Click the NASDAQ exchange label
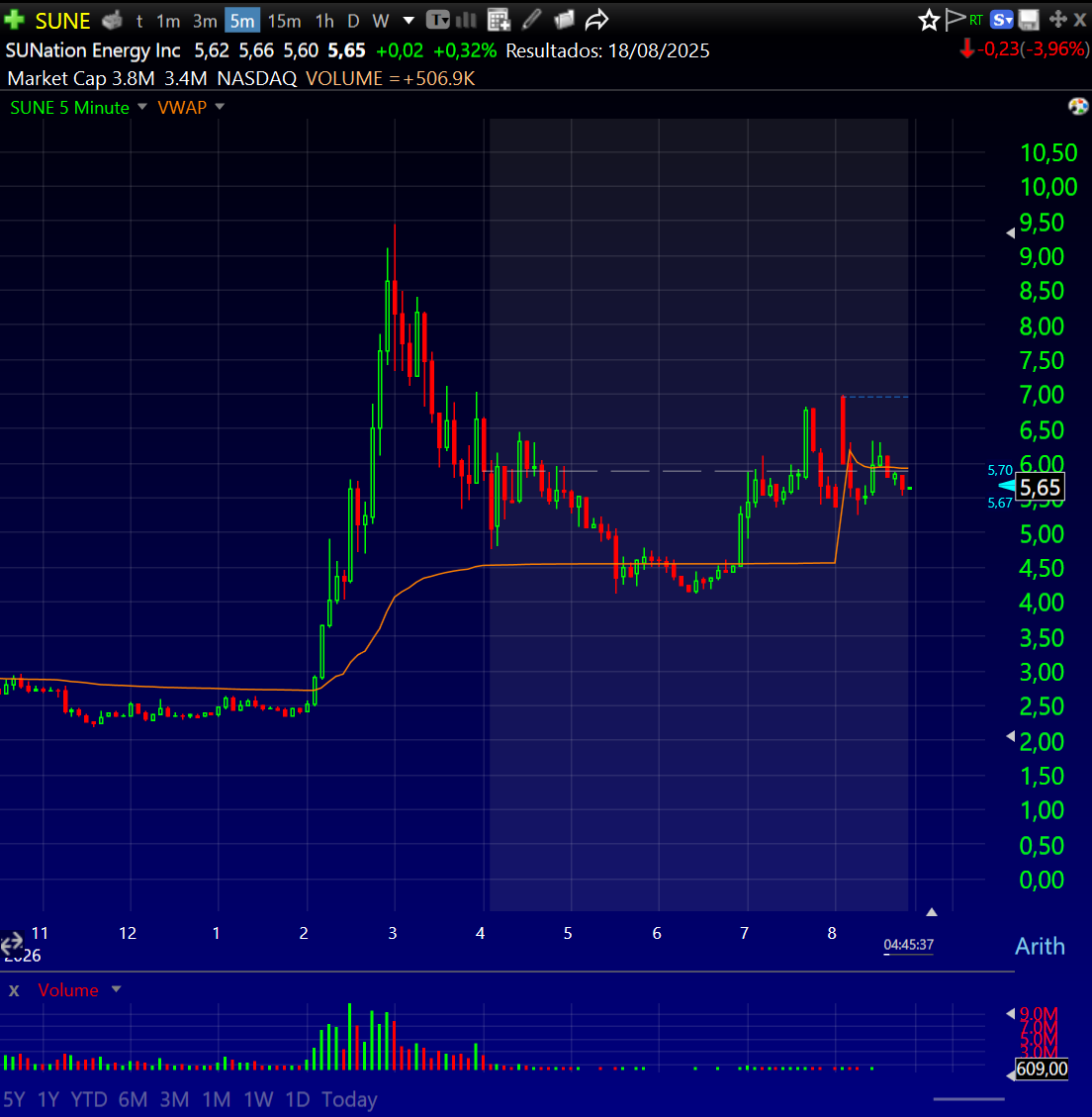 coord(256,78)
